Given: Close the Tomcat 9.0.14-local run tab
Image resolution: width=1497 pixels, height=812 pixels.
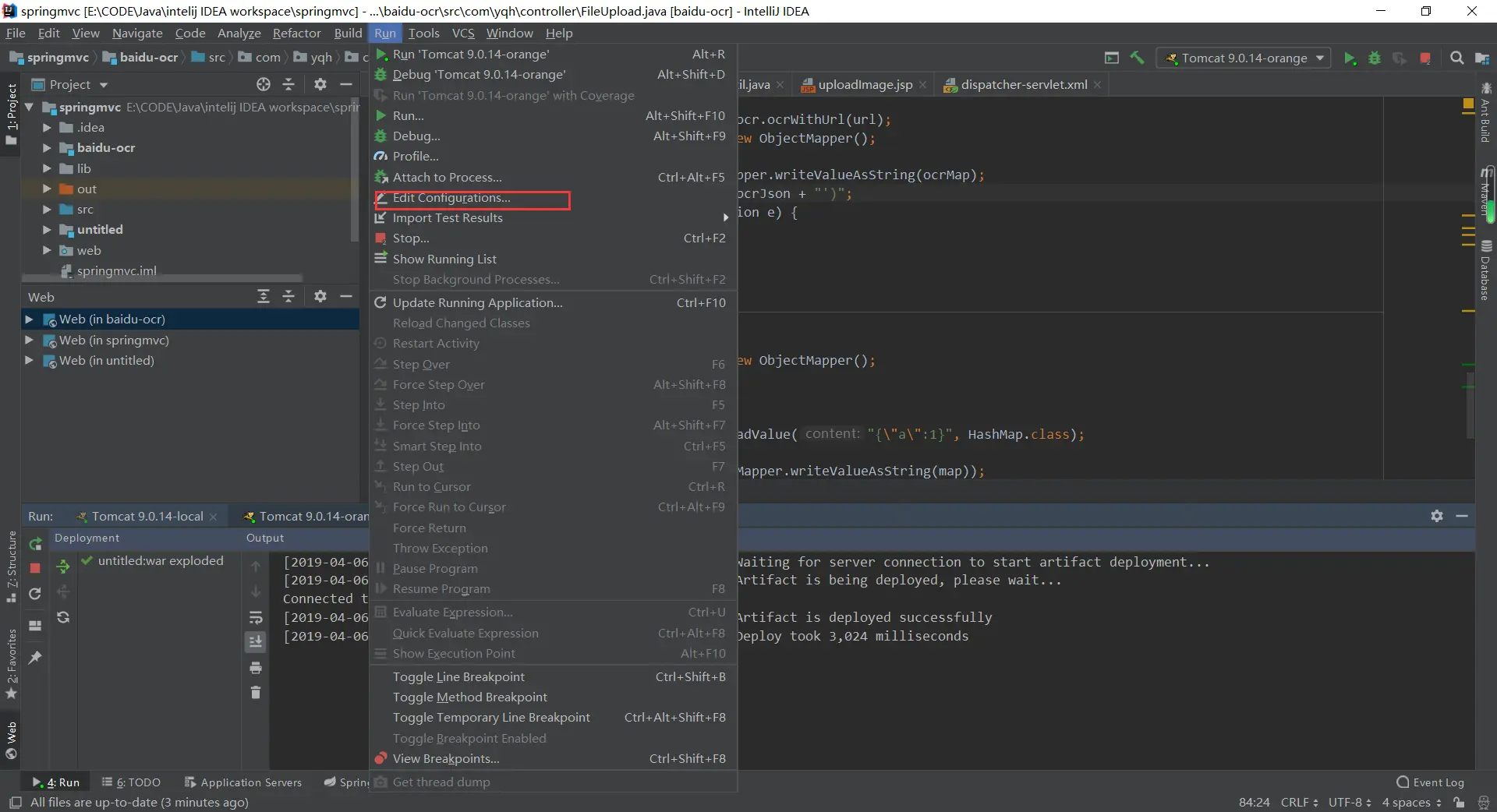Looking at the screenshot, I should pyautogui.click(x=213, y=517).
